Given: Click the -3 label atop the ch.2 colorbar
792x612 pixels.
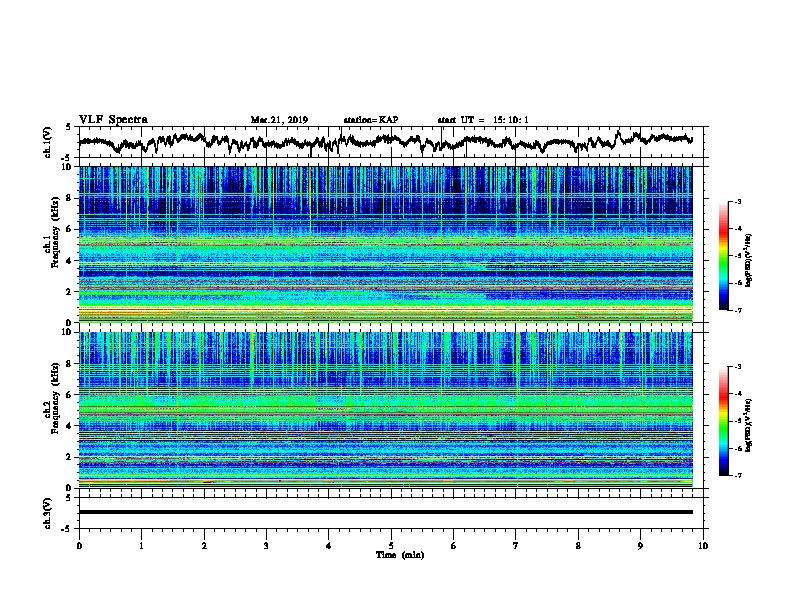Looking at the screenshot, I should [737, 367].
